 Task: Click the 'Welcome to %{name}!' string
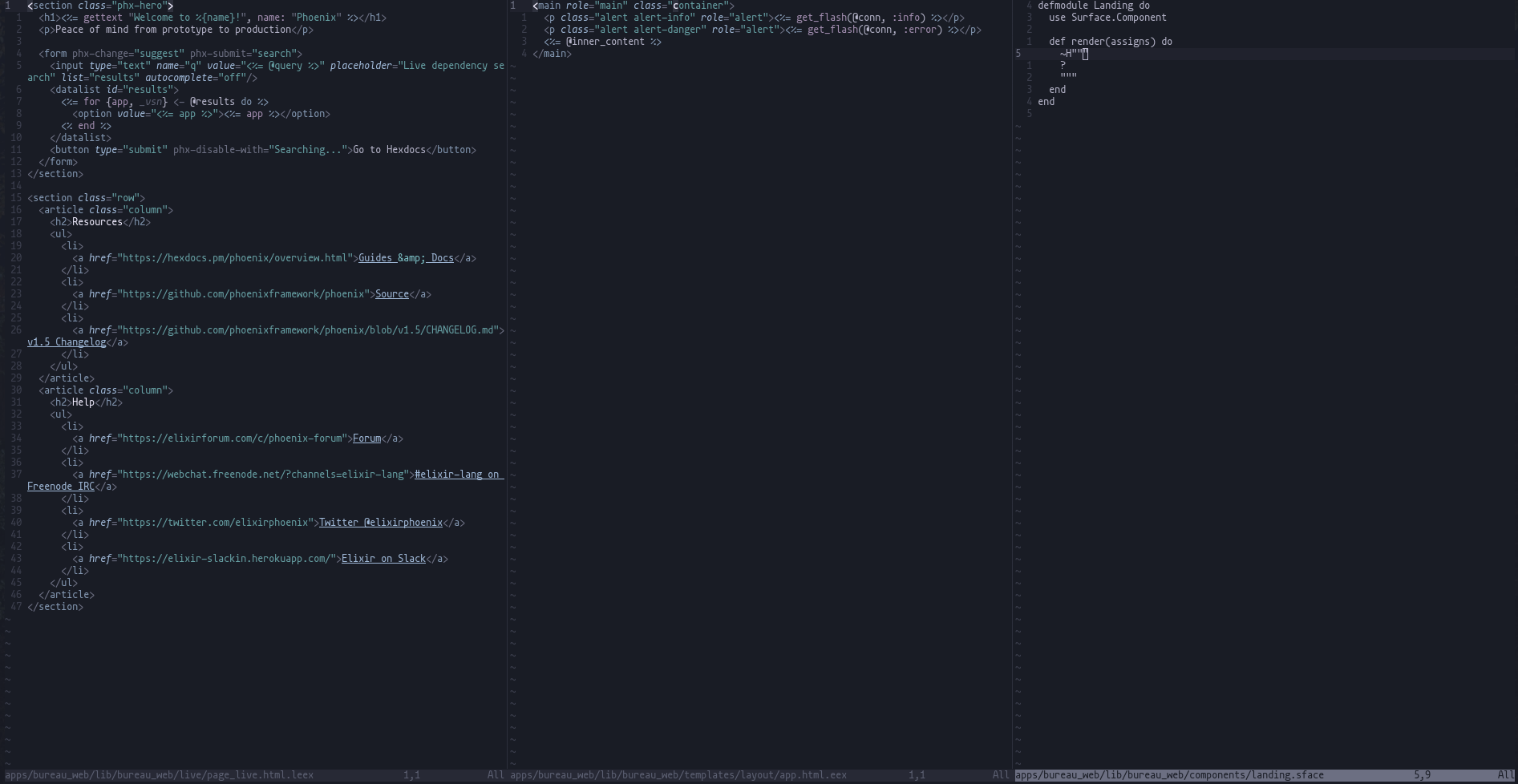pyautogui.click(x=188, y=18)
